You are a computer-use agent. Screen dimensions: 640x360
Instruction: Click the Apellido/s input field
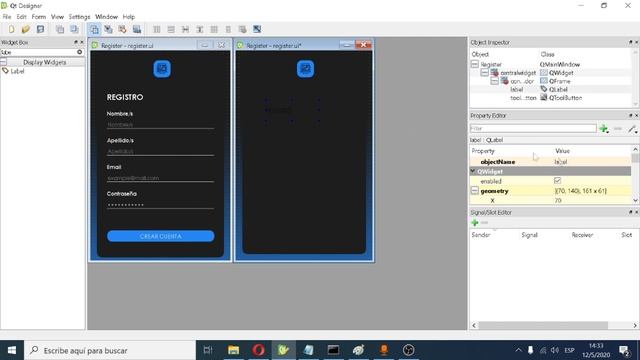pyautogui.click(x=160, y=151)
